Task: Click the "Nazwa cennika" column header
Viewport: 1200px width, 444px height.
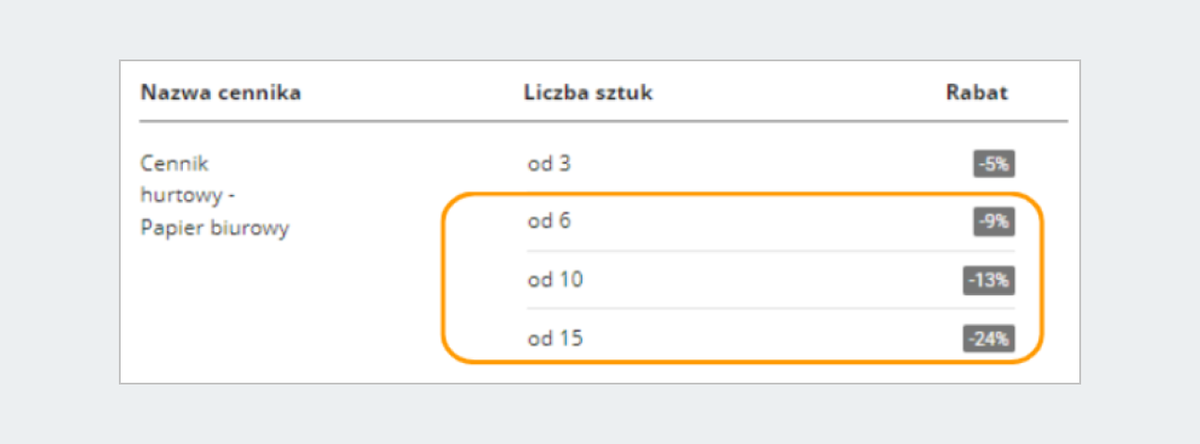Action: tap(221, 93)
